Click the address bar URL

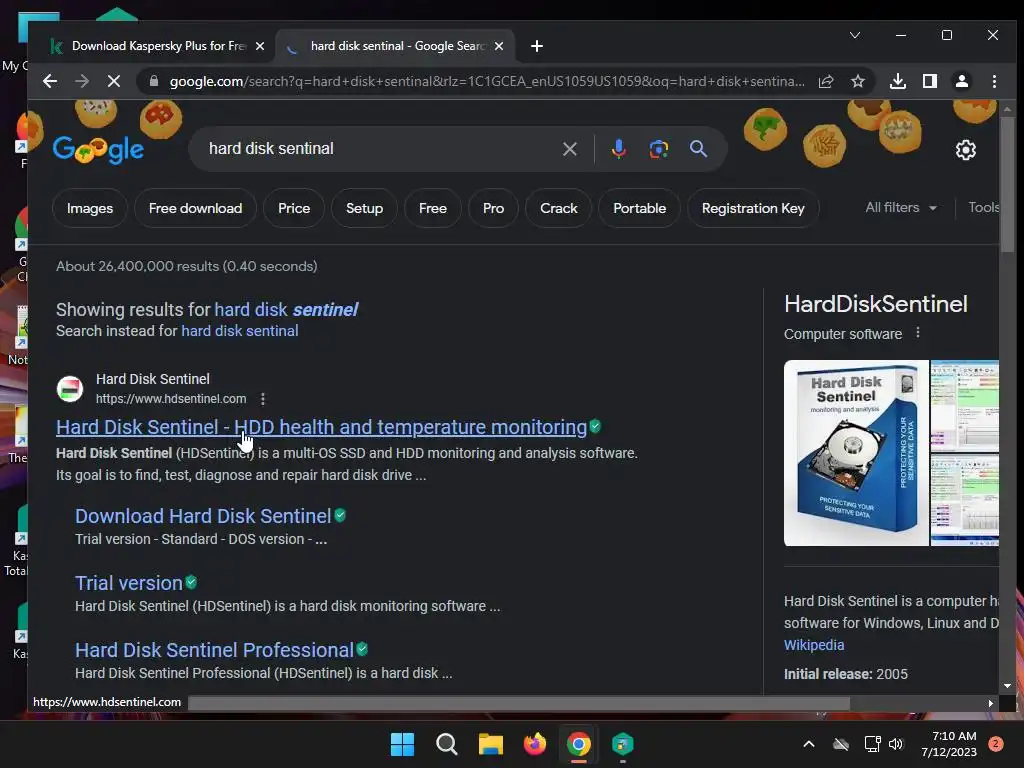point(487,81)
